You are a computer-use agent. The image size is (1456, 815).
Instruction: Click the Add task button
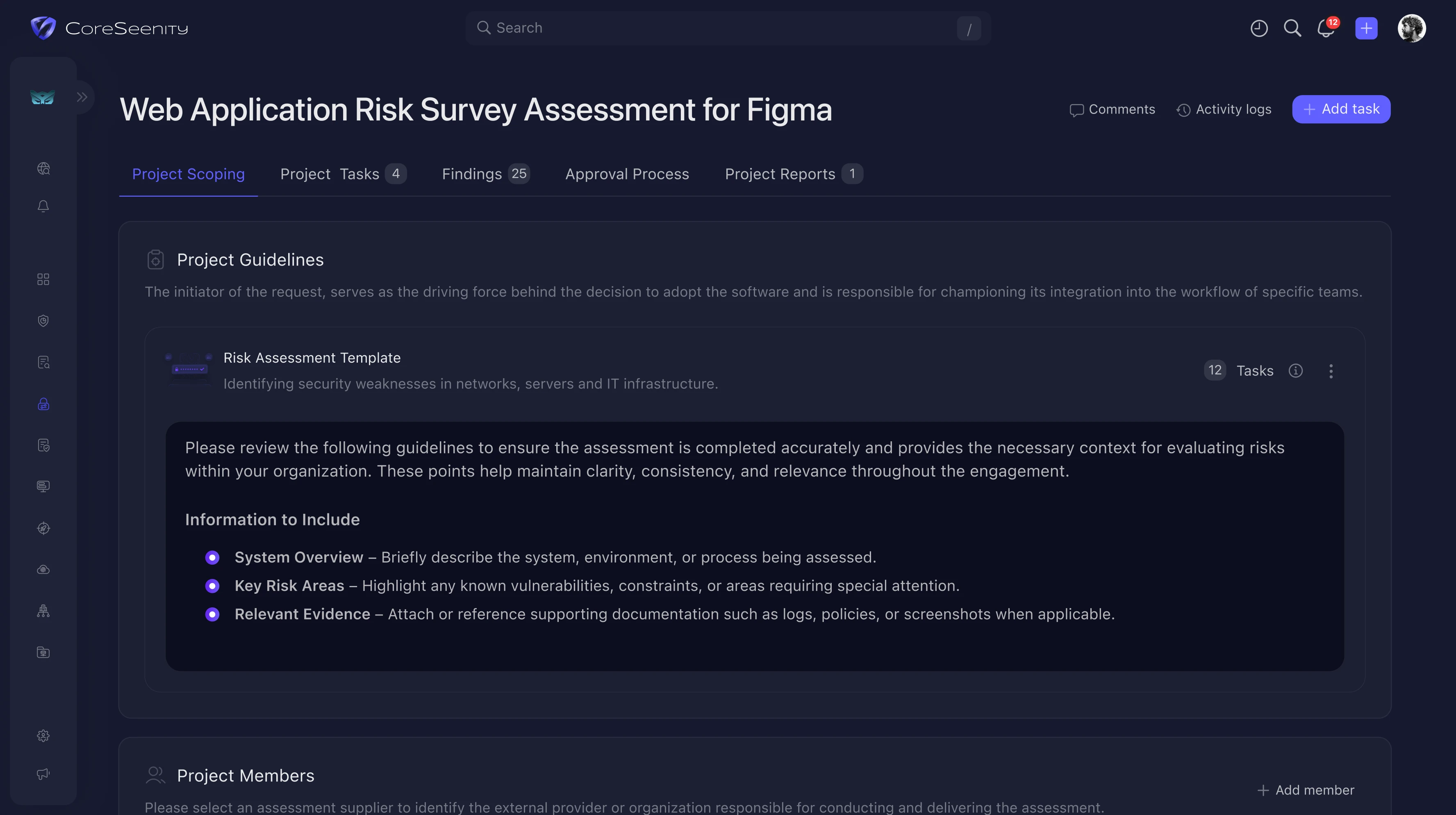[x=1341, y=109]
